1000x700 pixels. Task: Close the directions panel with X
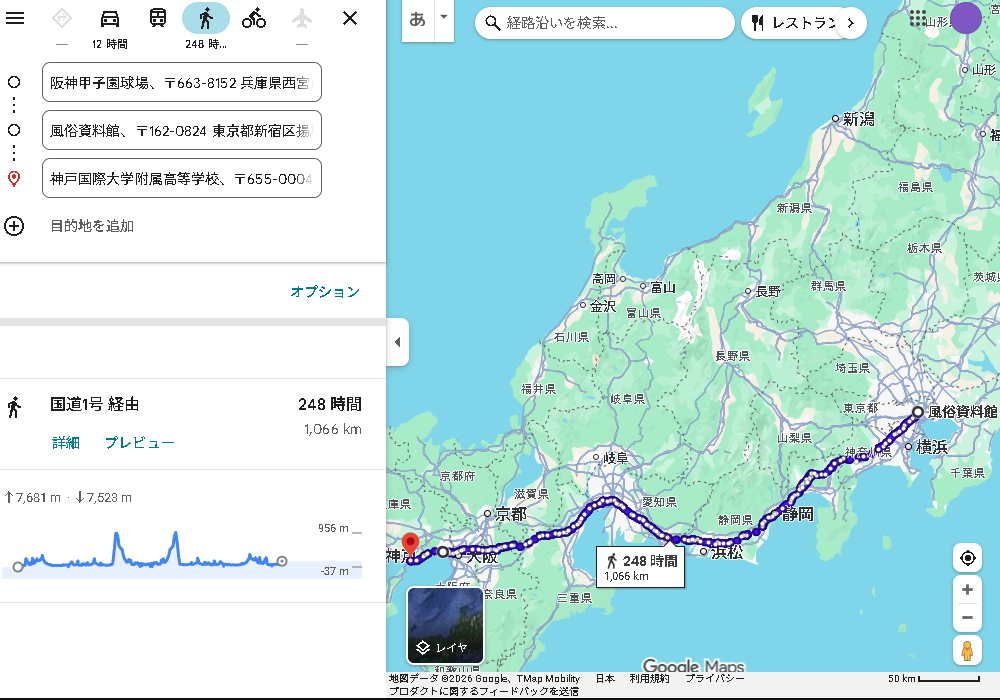349,18
